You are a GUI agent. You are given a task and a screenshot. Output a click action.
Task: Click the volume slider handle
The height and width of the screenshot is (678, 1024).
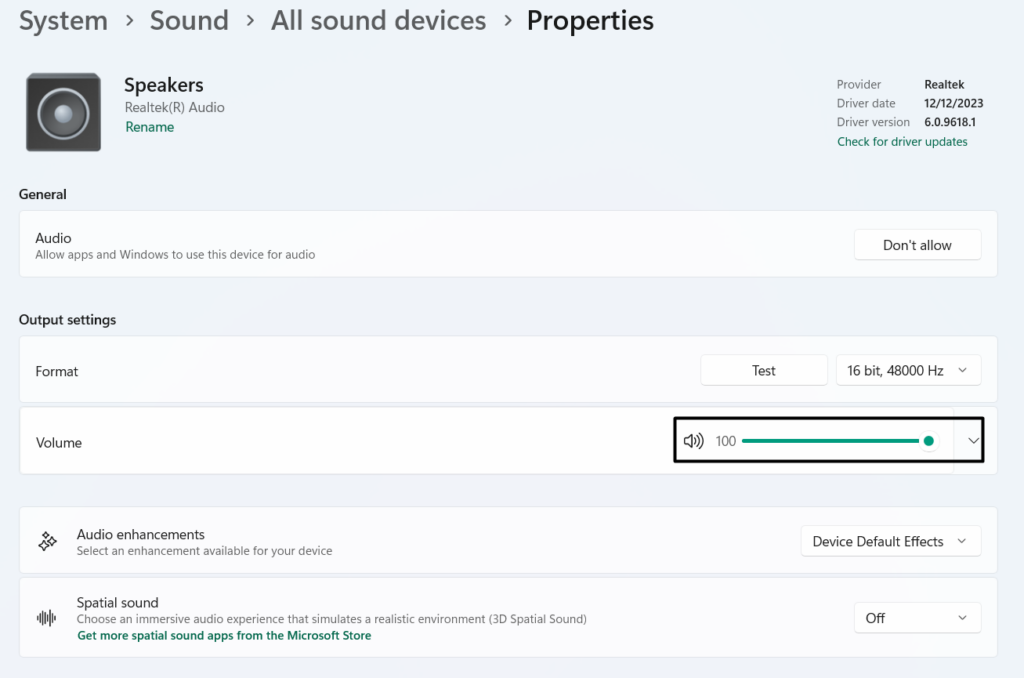929,441
